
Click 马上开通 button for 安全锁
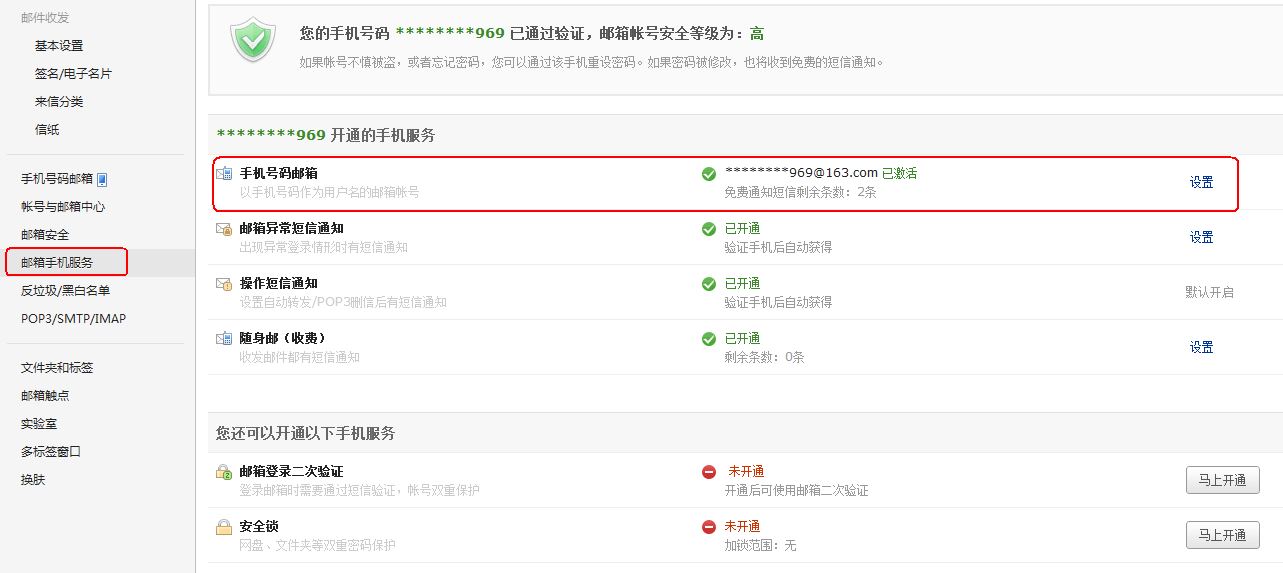click(x=1222, y=535)
